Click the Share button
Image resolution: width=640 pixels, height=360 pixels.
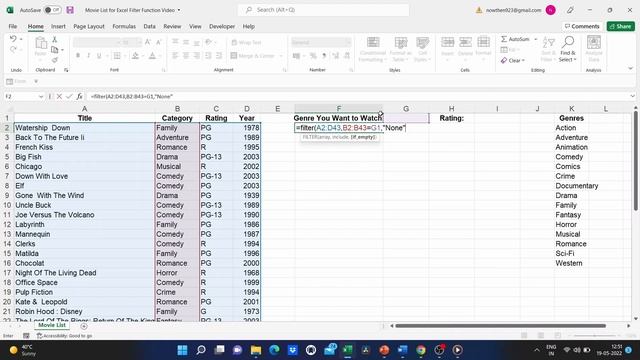click(x=620, y=26)
